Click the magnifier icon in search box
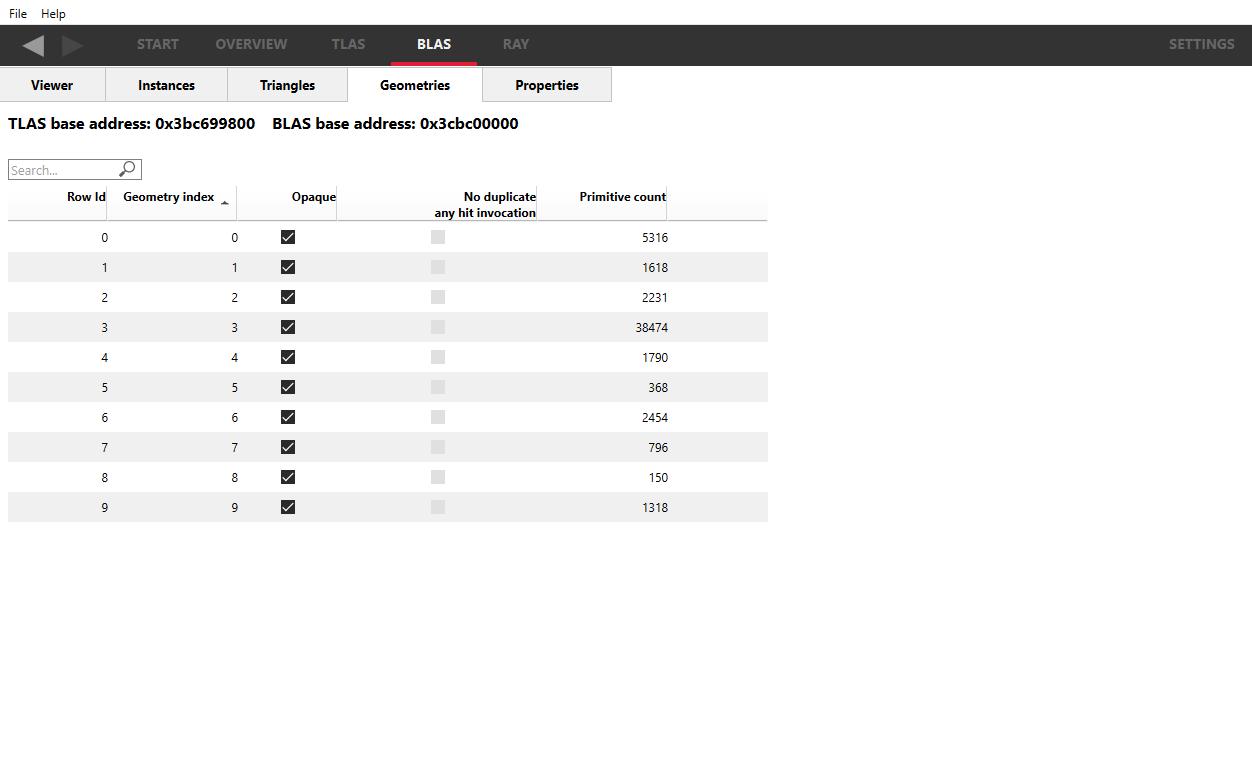The image size is (1252, 774). point(127,170)
